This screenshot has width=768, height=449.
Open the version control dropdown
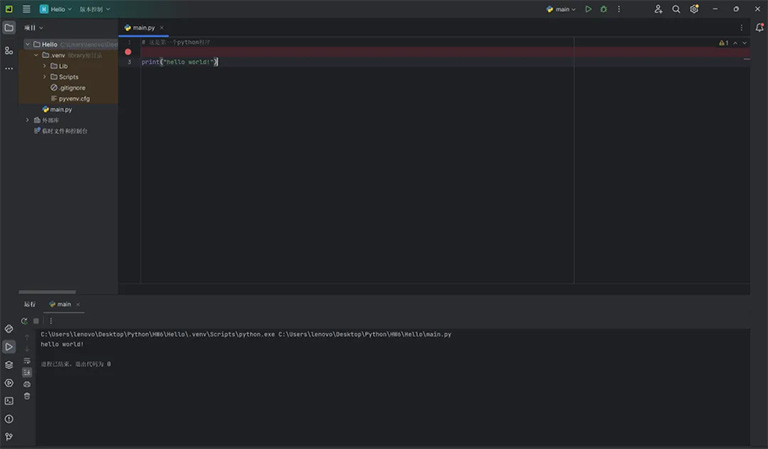pos(95,9)
